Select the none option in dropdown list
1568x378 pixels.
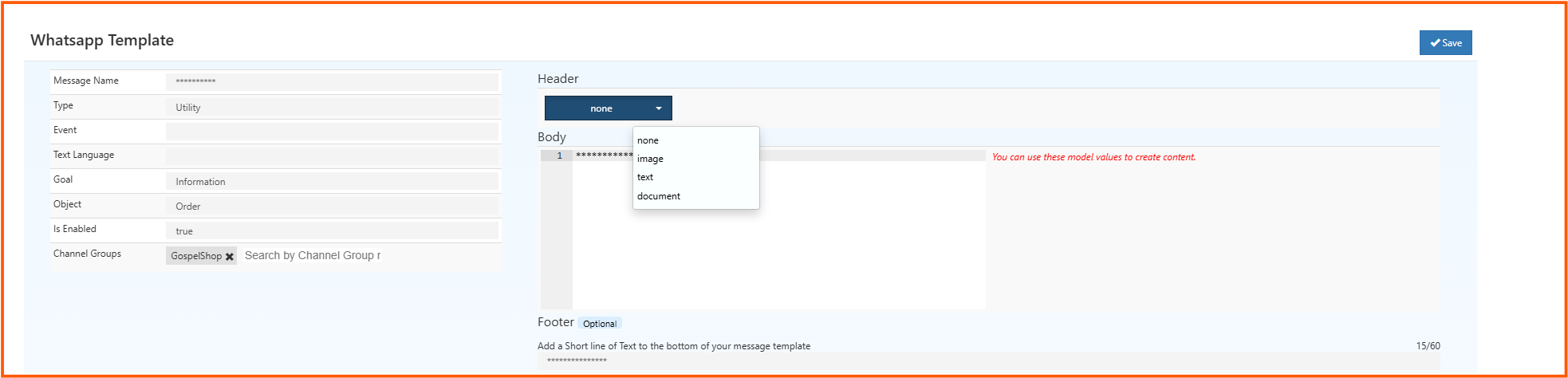tap(648, 140)
